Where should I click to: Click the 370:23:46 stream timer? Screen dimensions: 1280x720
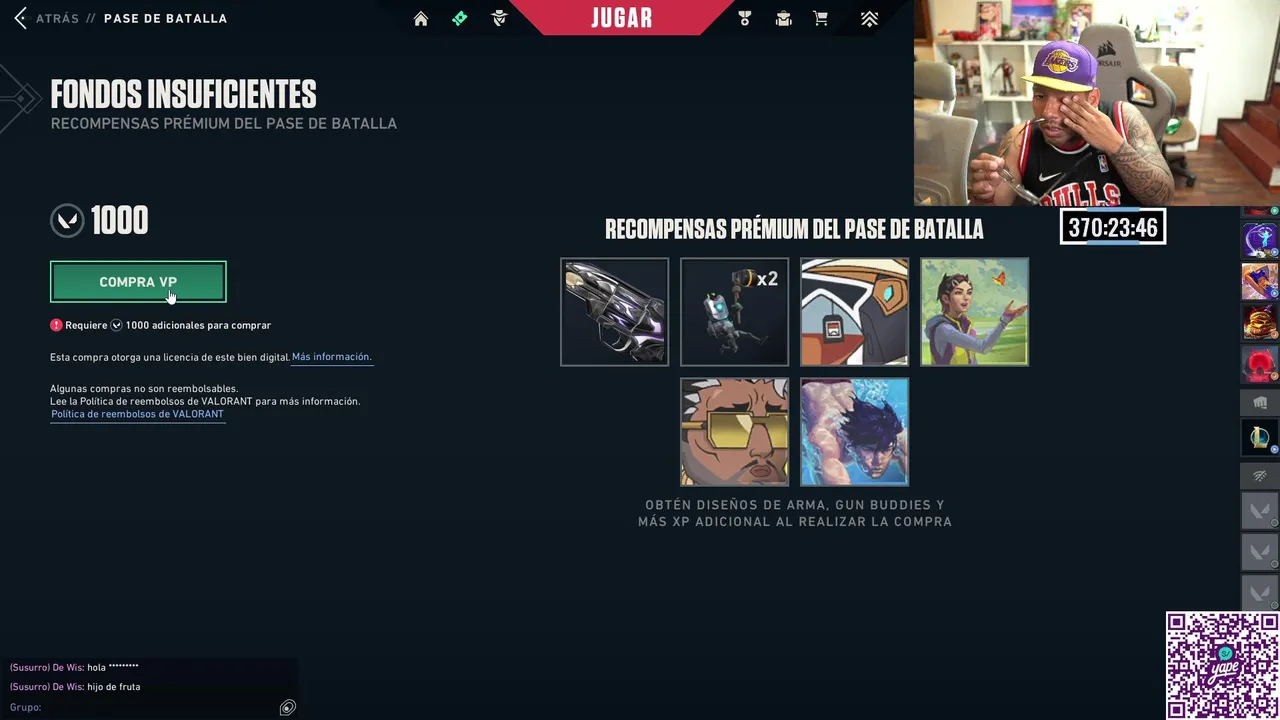coord(1113,228)
